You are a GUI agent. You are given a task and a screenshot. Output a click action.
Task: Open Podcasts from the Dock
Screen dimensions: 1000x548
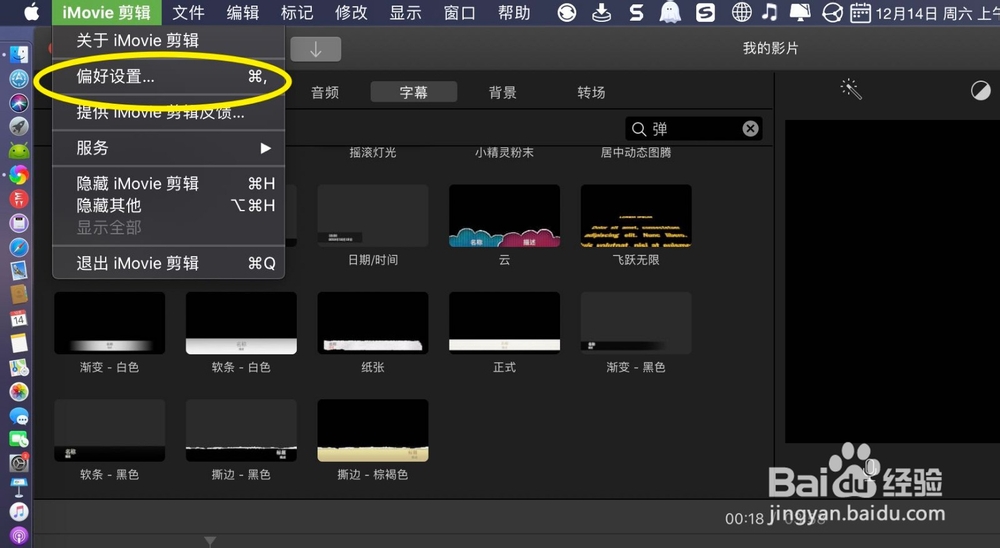(19, 535)
